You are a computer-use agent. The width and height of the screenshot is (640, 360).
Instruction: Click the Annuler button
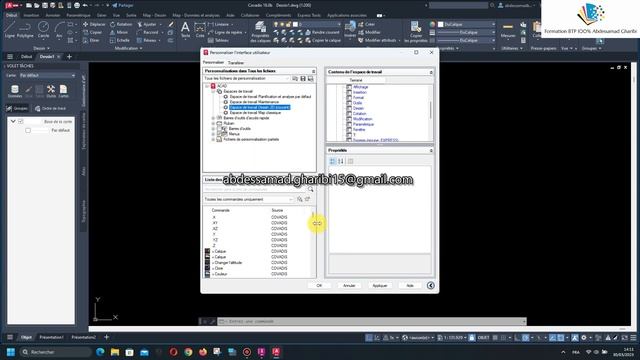[349, 285]
